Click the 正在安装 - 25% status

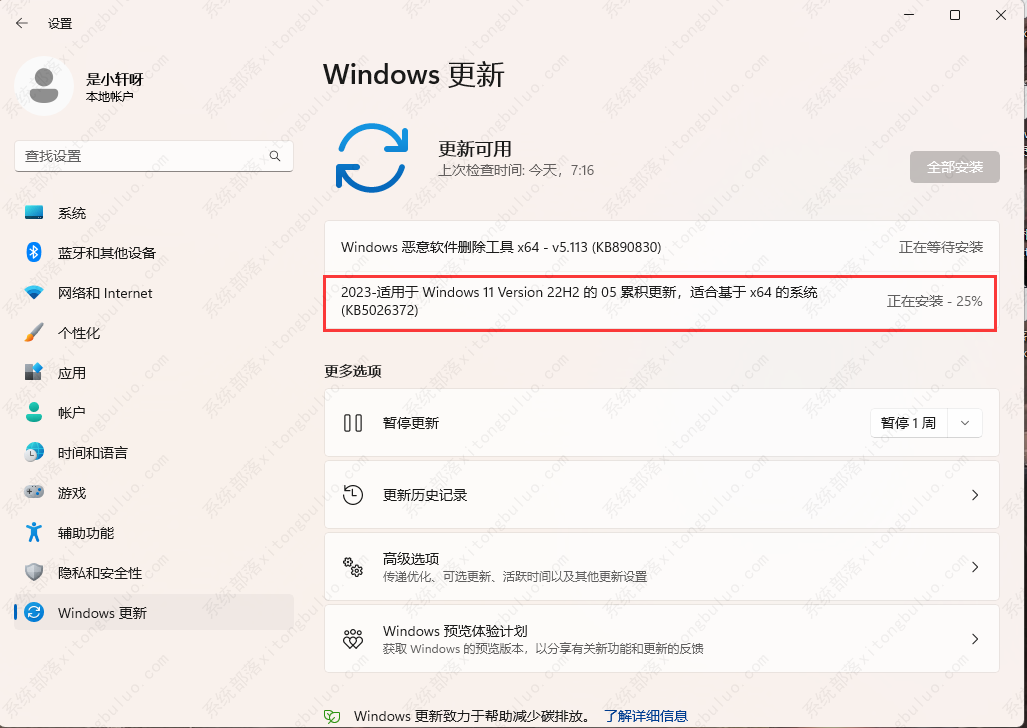pyautogui.click(x=935, y=301)
